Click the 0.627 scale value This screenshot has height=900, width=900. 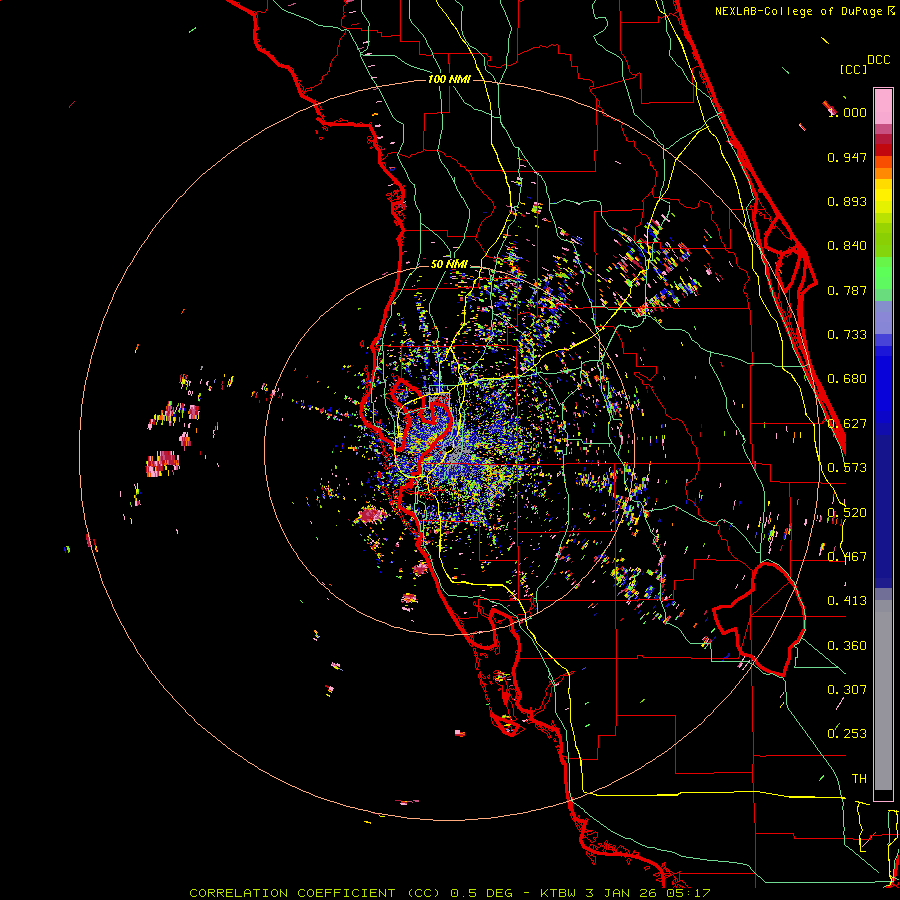click(847, 424)
